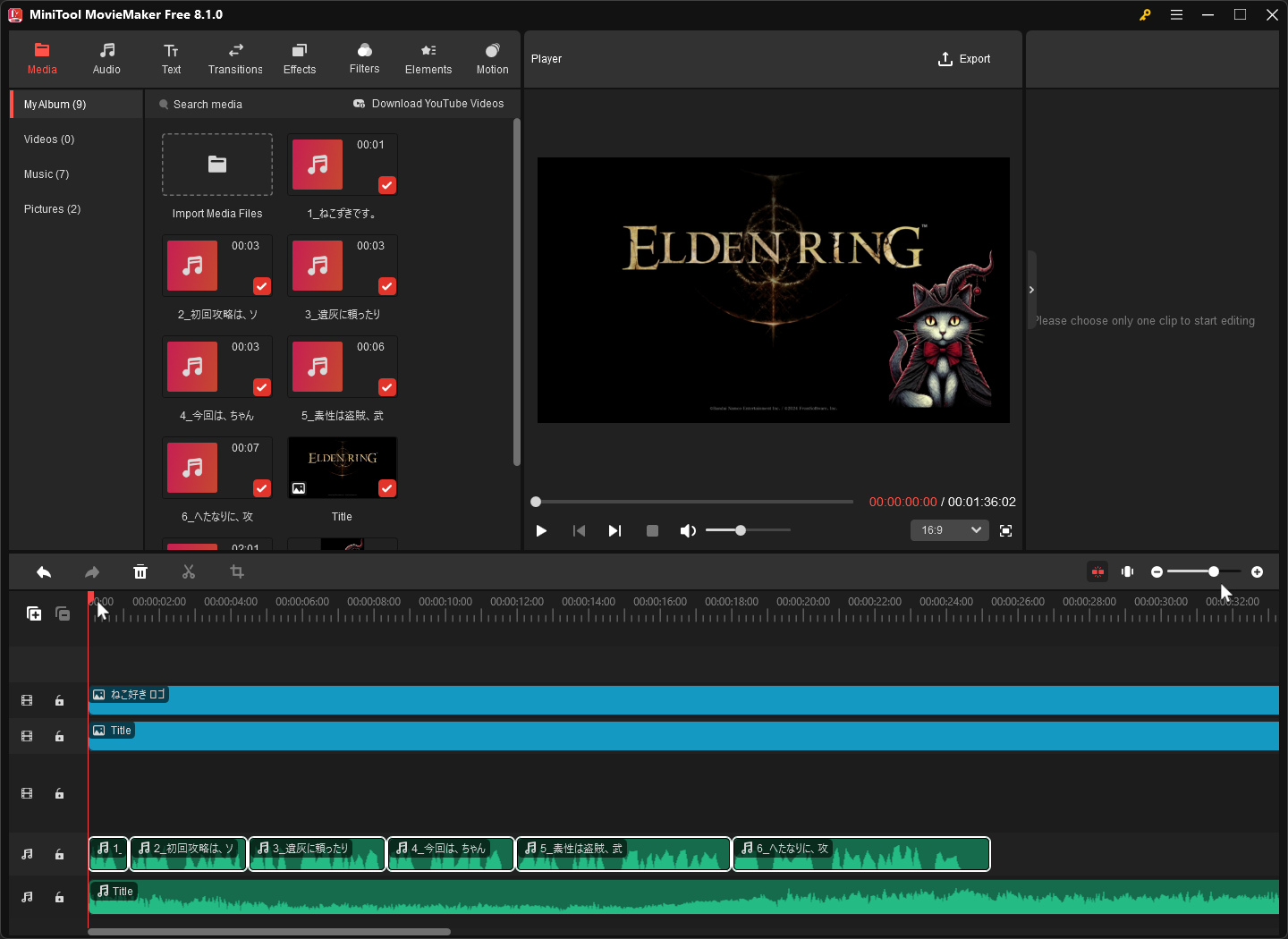The image size is (1288, 939).
Task: Play the preview video
Action: pos(541,531)
